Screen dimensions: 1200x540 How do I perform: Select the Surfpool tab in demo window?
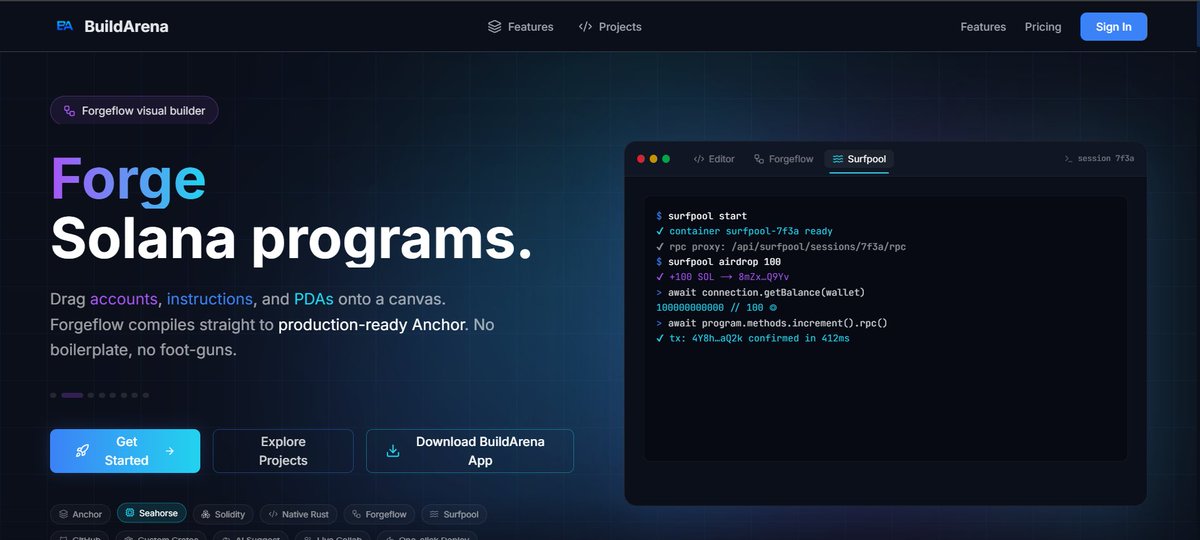pos(859,159)
